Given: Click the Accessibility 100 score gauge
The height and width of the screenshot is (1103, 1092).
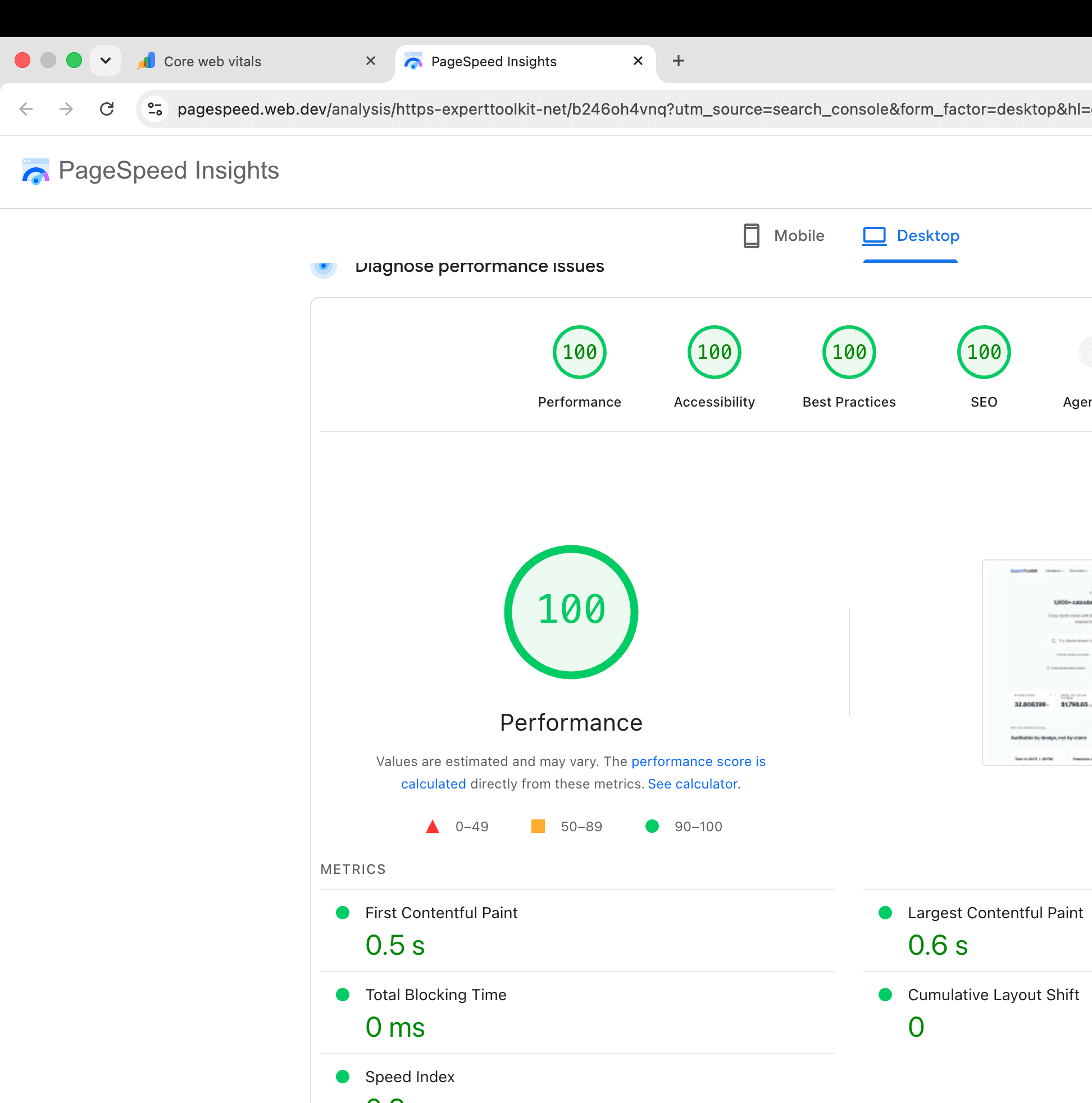Looking at the screenshot, I should pyautogui.click(x=714, y=352).
